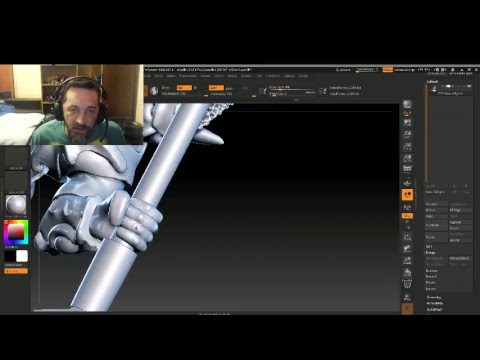Click the orange button below SwitchColor
The image size is (480, 360).
click(x=16, y=271)
